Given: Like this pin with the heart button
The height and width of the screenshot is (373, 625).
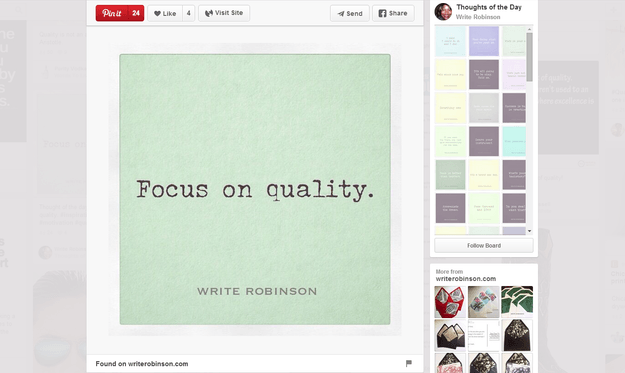Looking at the screenshot, I should tap(165, 13).
